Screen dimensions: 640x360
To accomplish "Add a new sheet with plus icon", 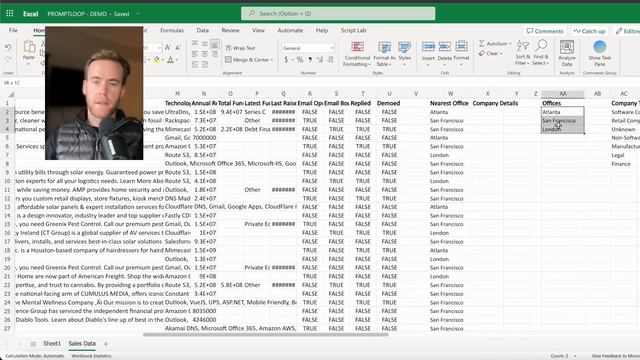I will click(106, 344).
